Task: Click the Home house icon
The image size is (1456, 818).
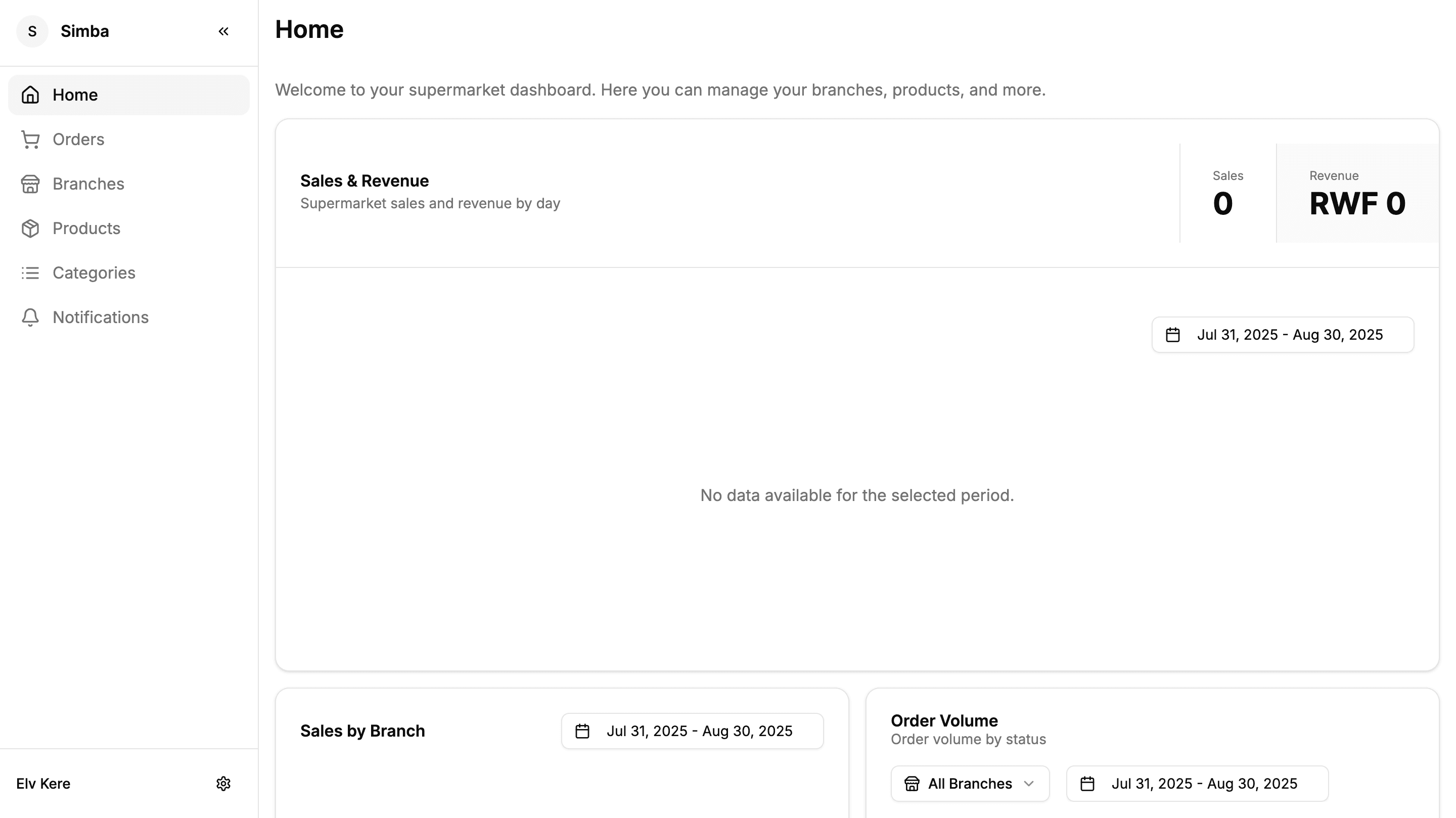Action: pyautogui.click(x=30, y=95)
